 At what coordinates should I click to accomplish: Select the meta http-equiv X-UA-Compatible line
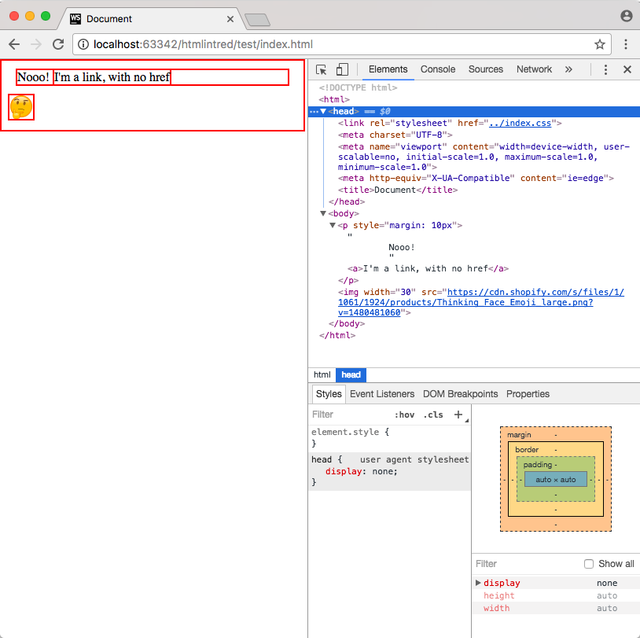[x=476, y=178]
